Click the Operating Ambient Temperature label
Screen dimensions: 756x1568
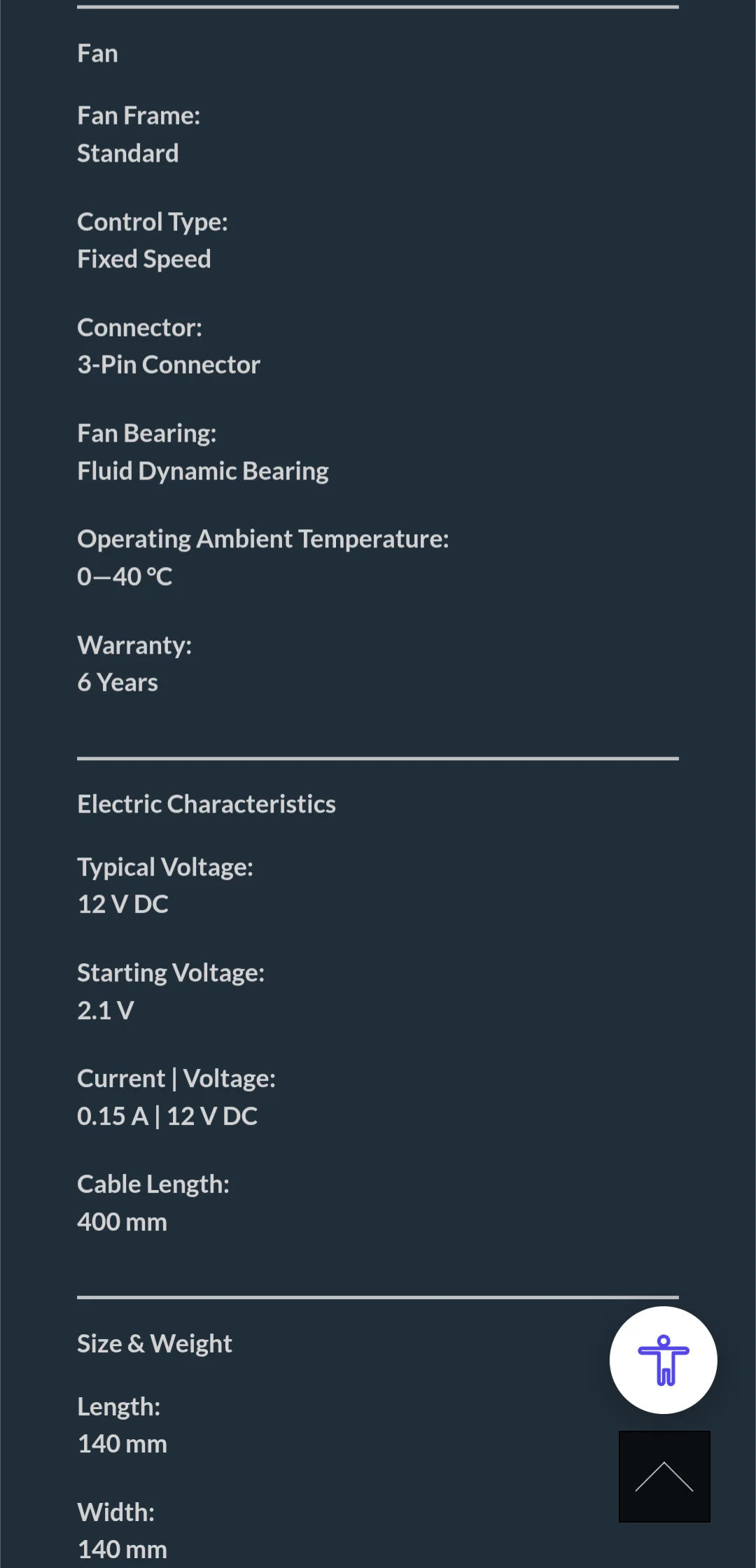click(262, 539)
